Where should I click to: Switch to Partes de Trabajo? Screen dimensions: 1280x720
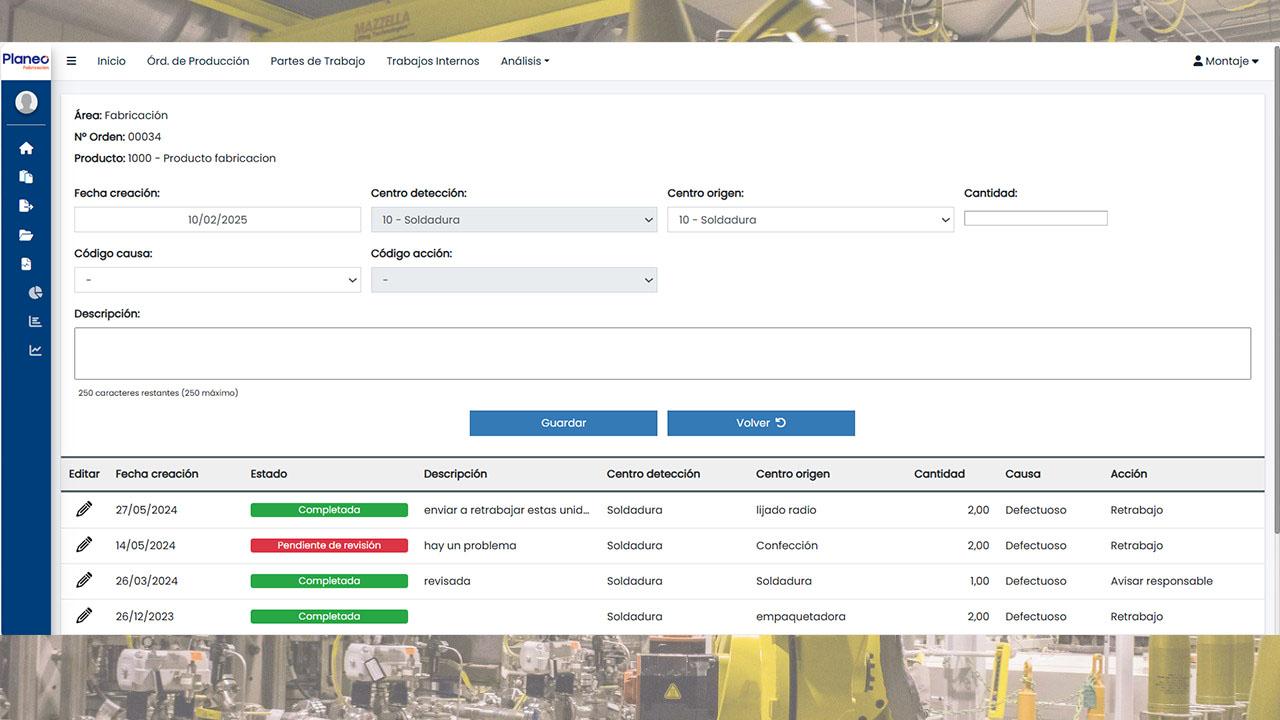click(x=317, y=60)
